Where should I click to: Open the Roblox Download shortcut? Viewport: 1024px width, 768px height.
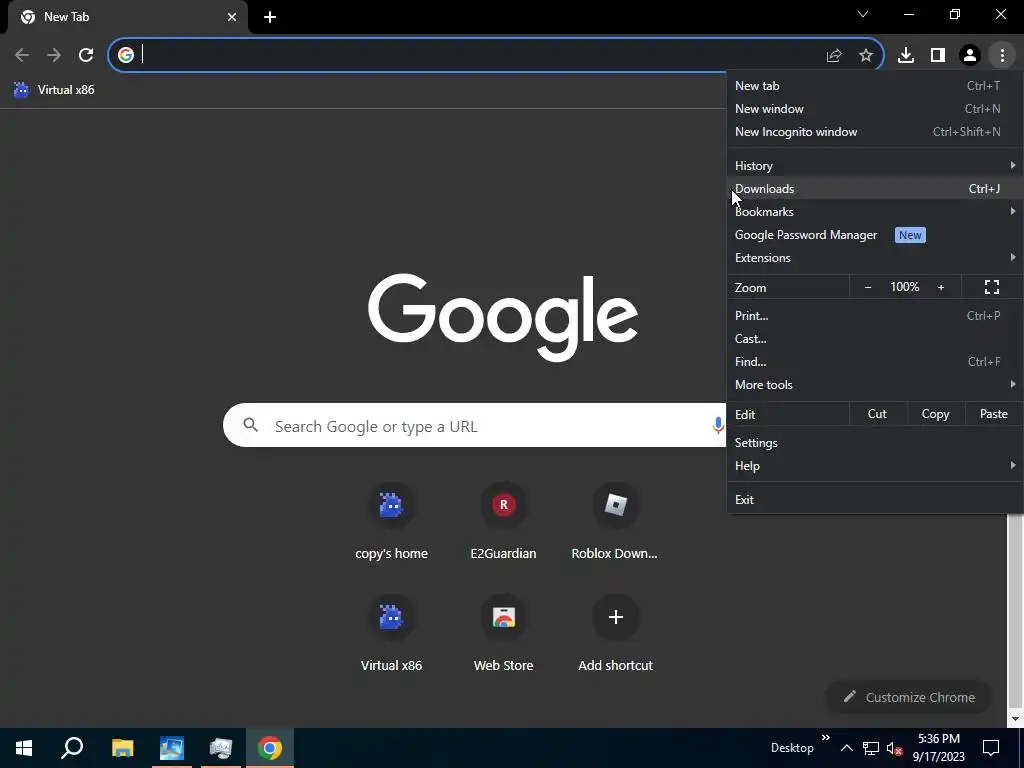(615, 522)
